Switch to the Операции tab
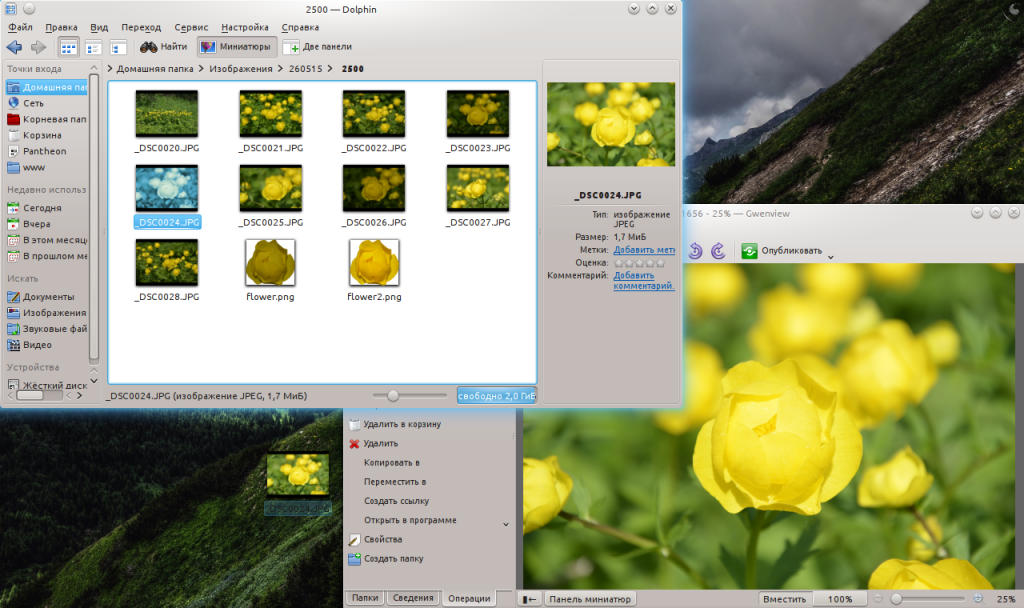Viewport: 1024px width, 608px height. click(469, 598)
